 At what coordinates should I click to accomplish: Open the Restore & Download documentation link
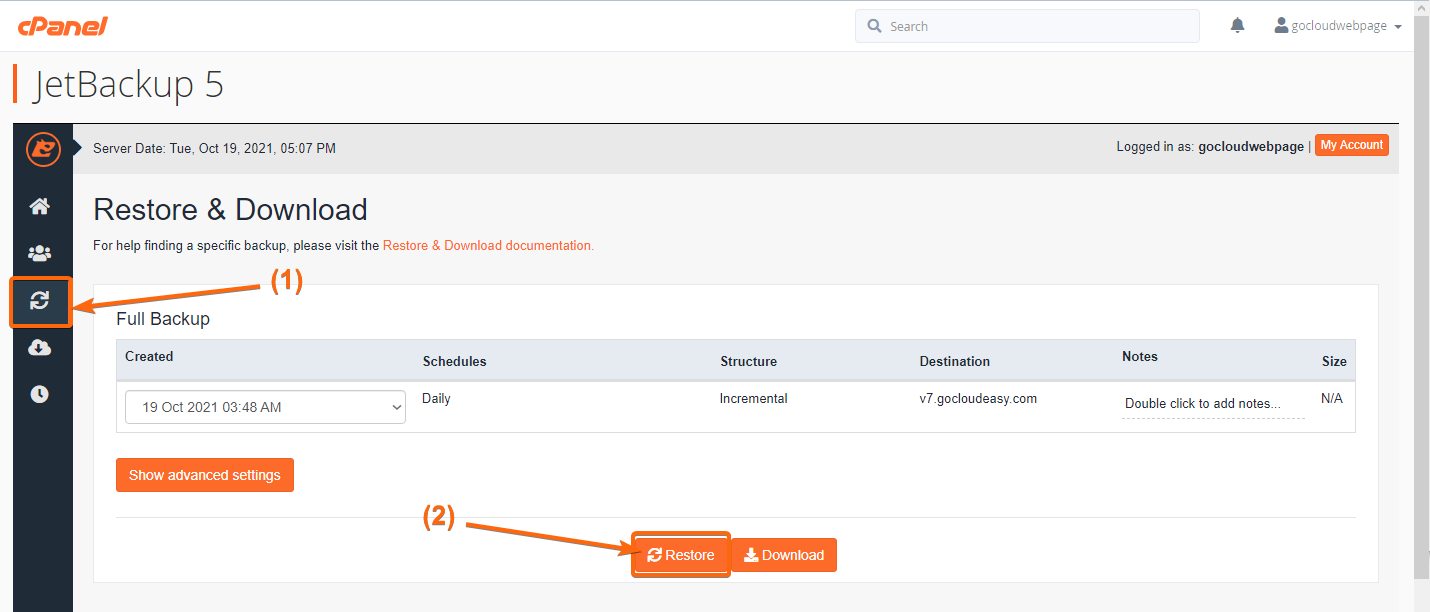488,245
